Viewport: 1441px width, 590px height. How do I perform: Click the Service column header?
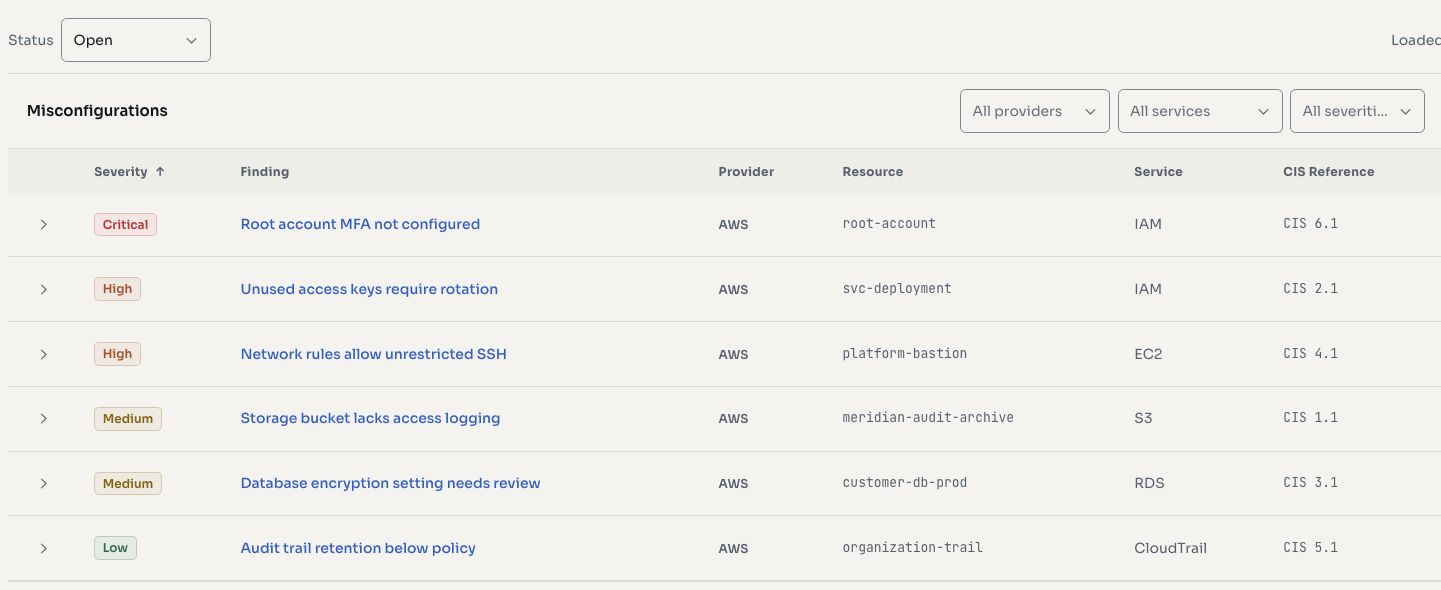click(x=1158, y=172)
